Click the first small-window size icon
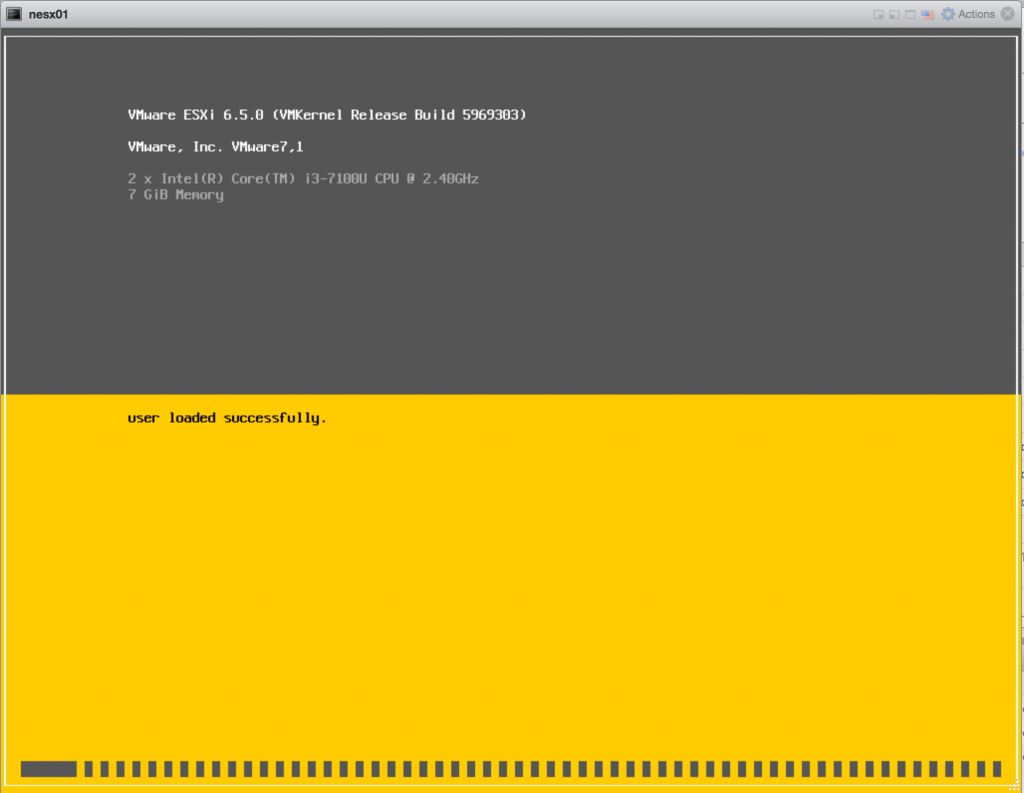Image resolution: width=1024 pixels, height=793 pixels. [878, 14]
